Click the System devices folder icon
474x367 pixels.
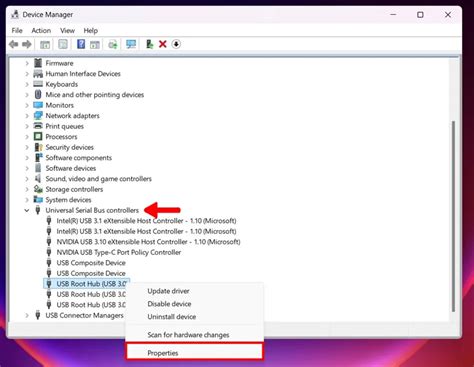[x=38, y=200]
